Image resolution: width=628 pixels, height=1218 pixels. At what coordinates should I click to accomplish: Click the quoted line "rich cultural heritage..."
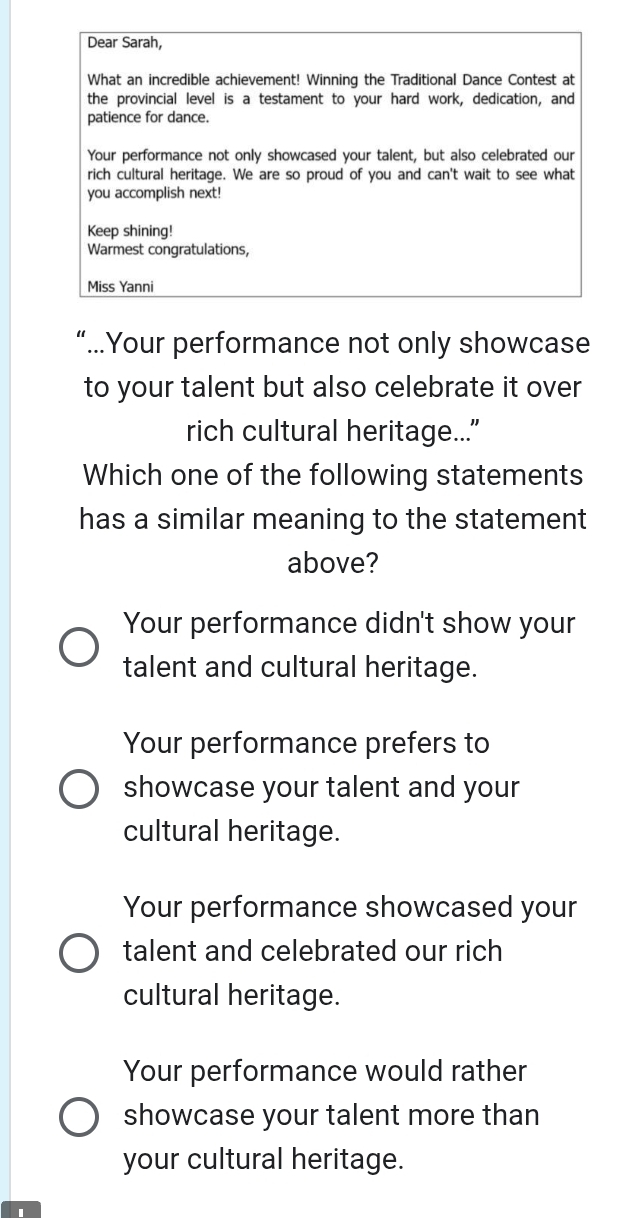click(333, 431)
